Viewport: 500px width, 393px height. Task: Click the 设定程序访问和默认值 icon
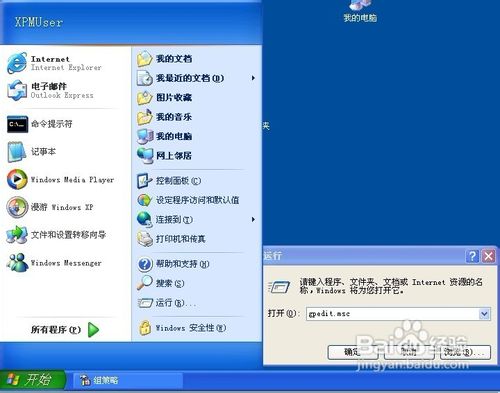click(145, 200)
